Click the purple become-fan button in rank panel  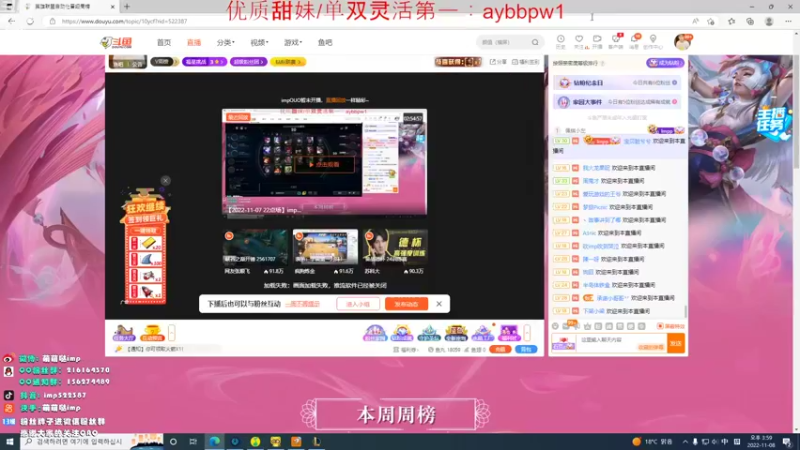coord(665,63)
